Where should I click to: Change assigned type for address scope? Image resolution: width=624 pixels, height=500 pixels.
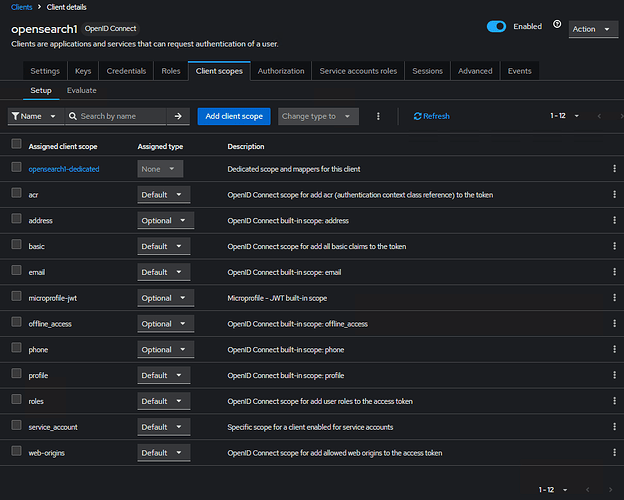click(x=166, y=221)
